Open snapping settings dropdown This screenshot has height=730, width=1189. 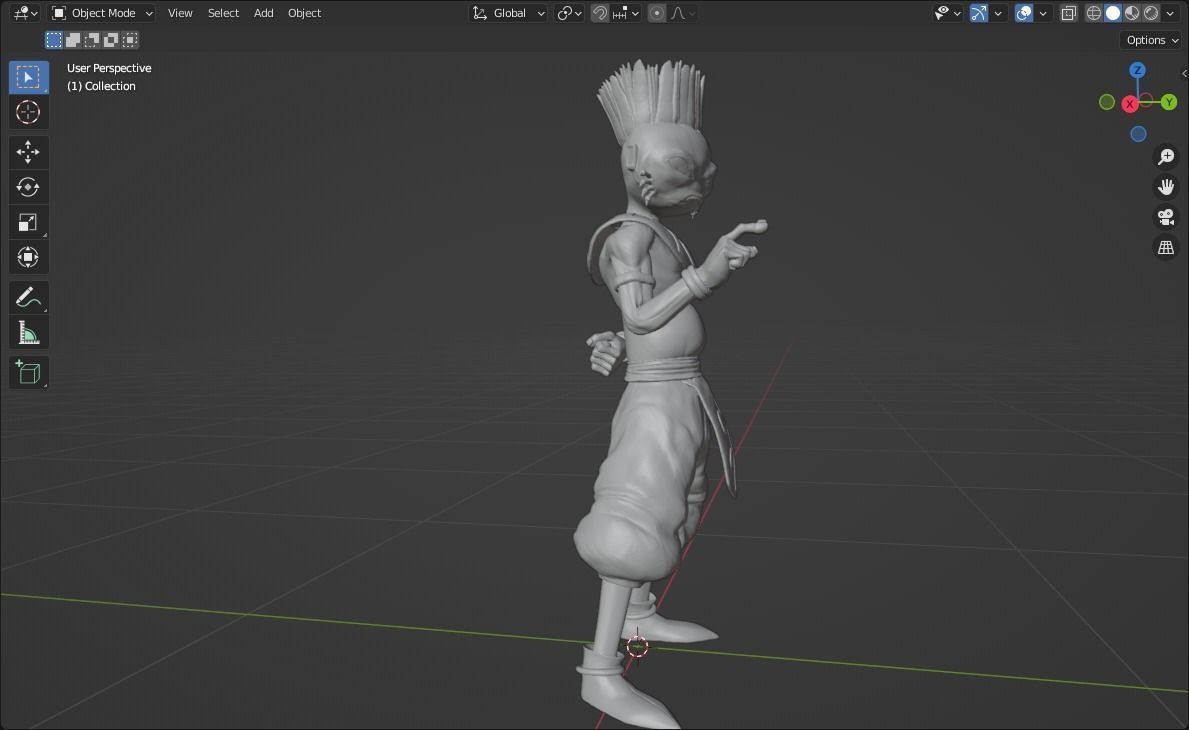626,13
